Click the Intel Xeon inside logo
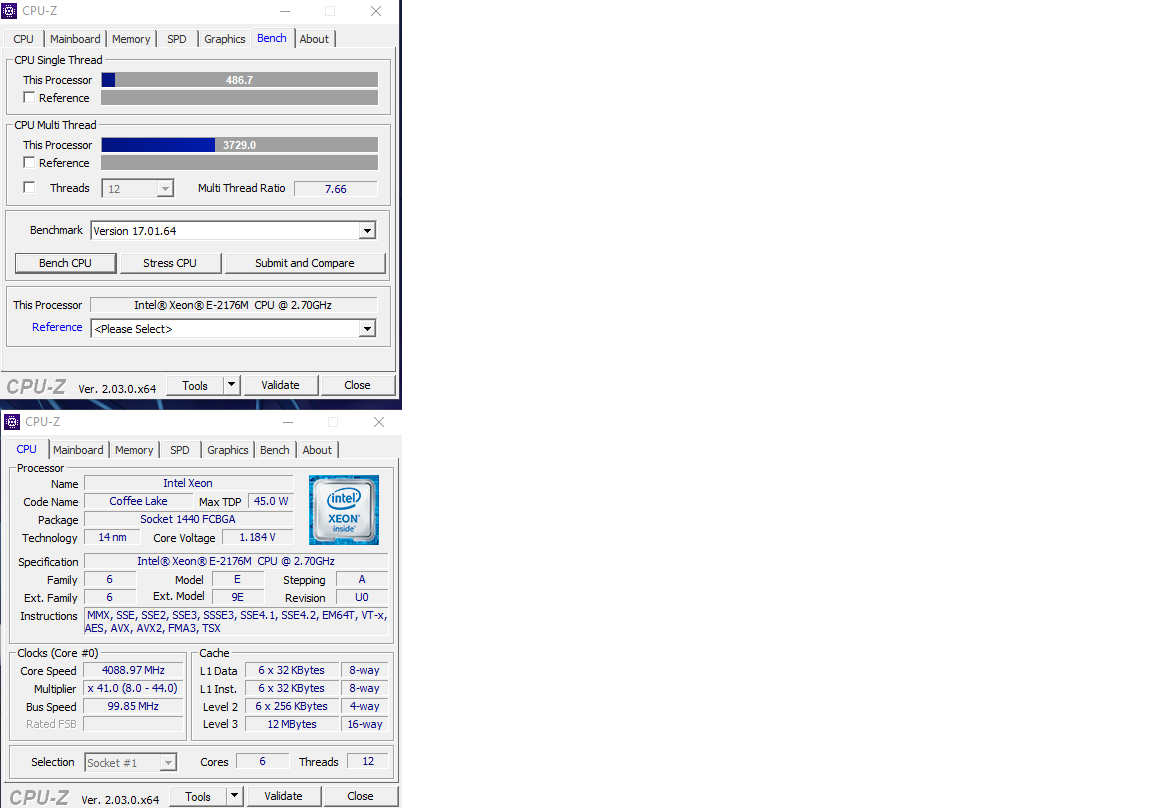The width and height of the screenshot is (1152, 808). (x=344, y=510)
